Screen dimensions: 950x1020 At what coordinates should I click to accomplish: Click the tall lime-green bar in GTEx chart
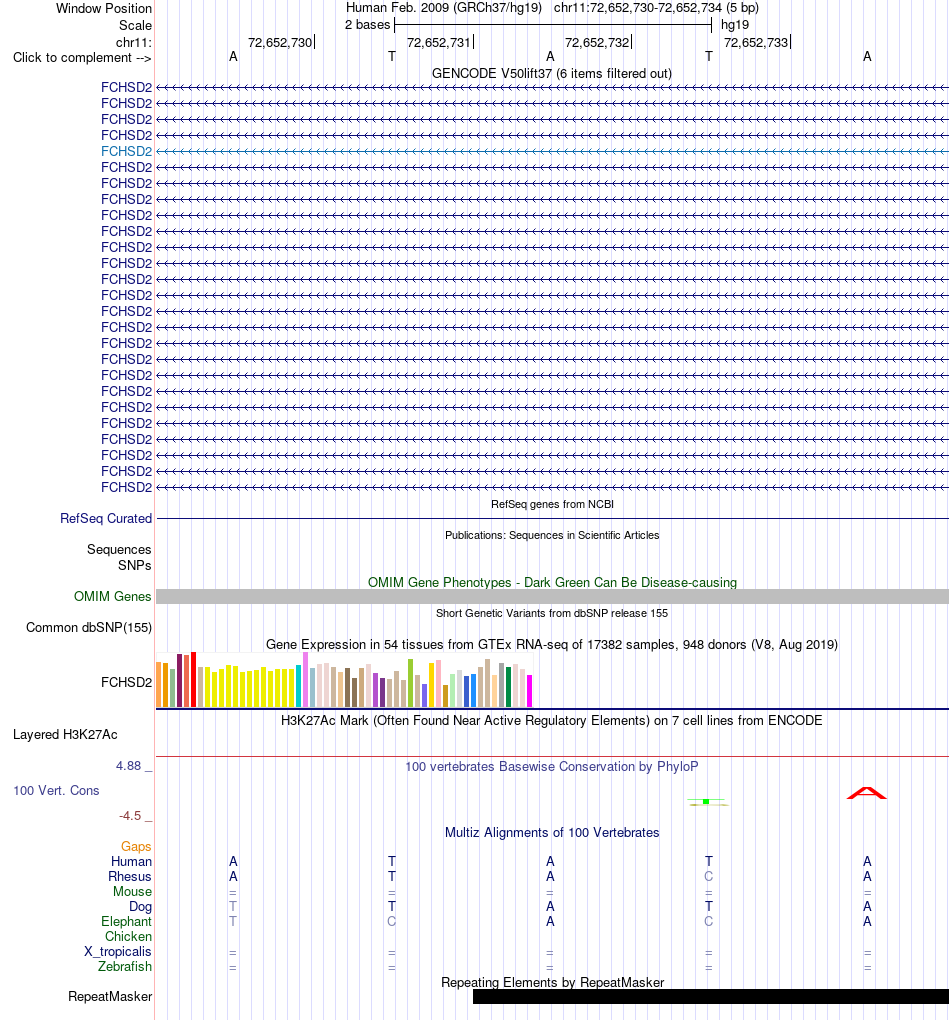(x=411, y=683)
